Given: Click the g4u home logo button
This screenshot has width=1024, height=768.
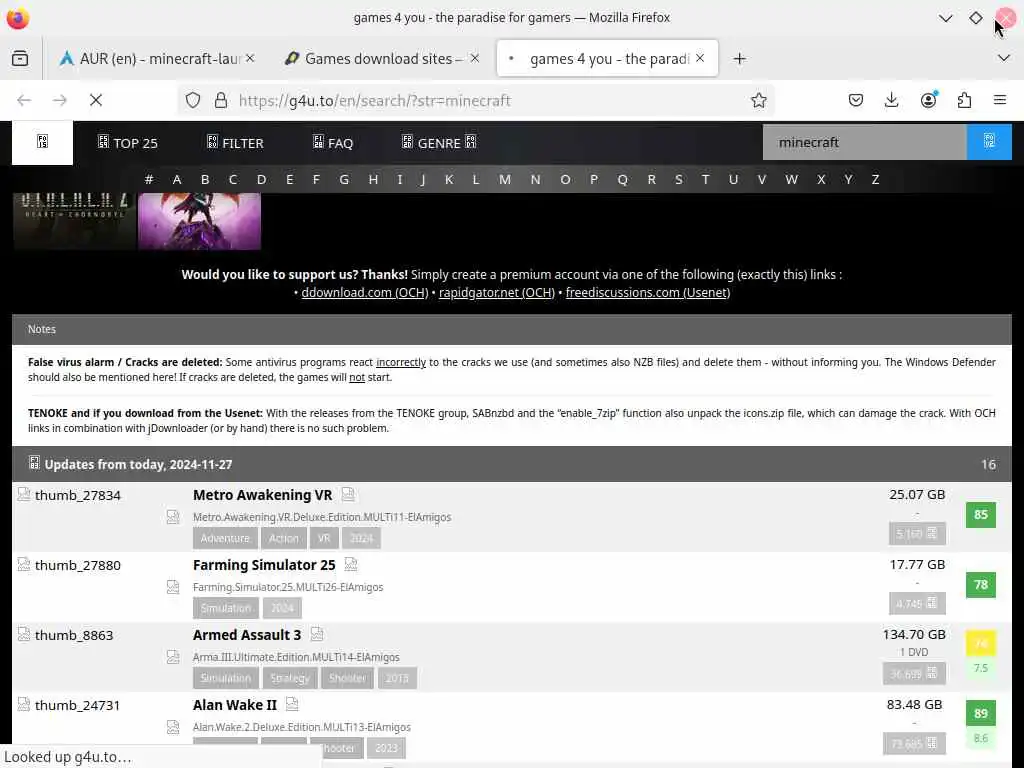Looking at the screenshot, I should pyautogui.click(x=42, y=142).
